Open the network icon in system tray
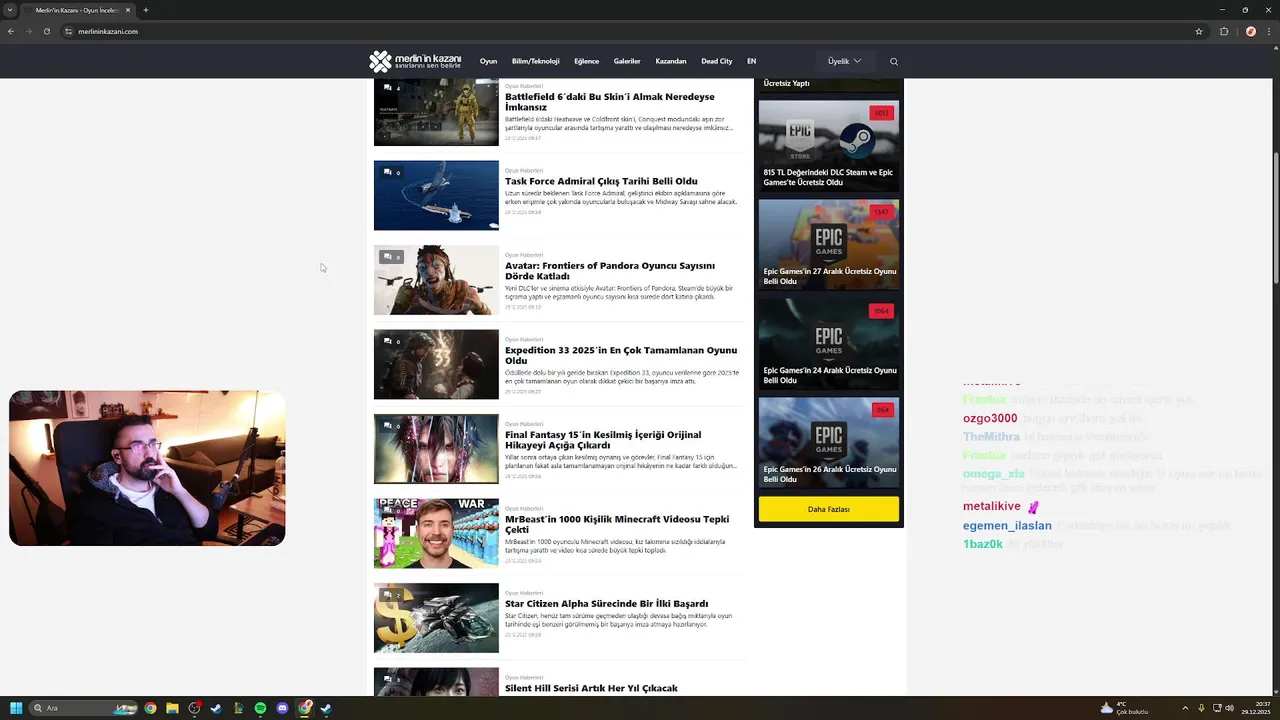This screenshot has height=720, width=1280. (x=1215, y=708)
